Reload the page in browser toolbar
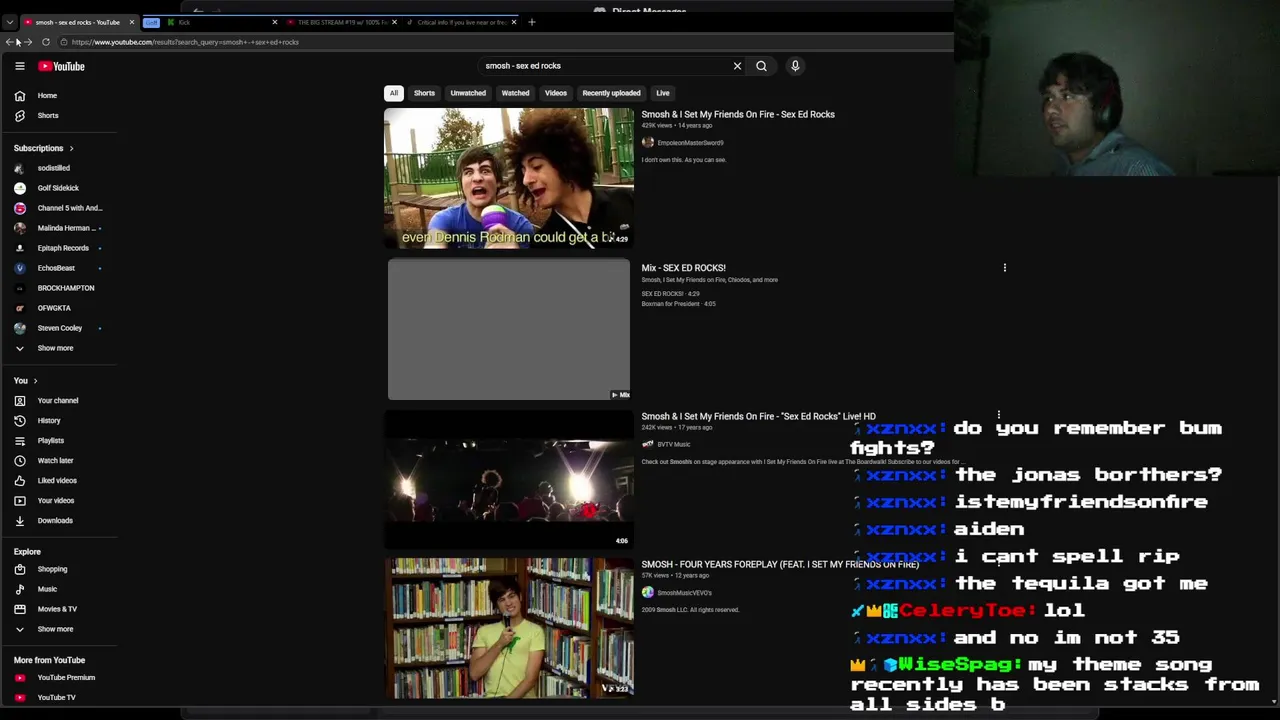The width and height of the screenshot is (1280, 720). (x=46, y=42)
